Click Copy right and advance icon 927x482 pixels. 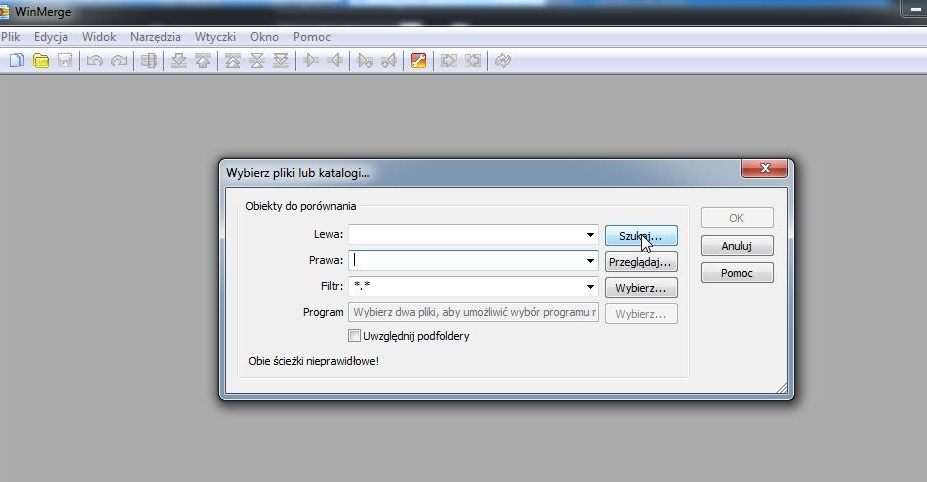365,60
